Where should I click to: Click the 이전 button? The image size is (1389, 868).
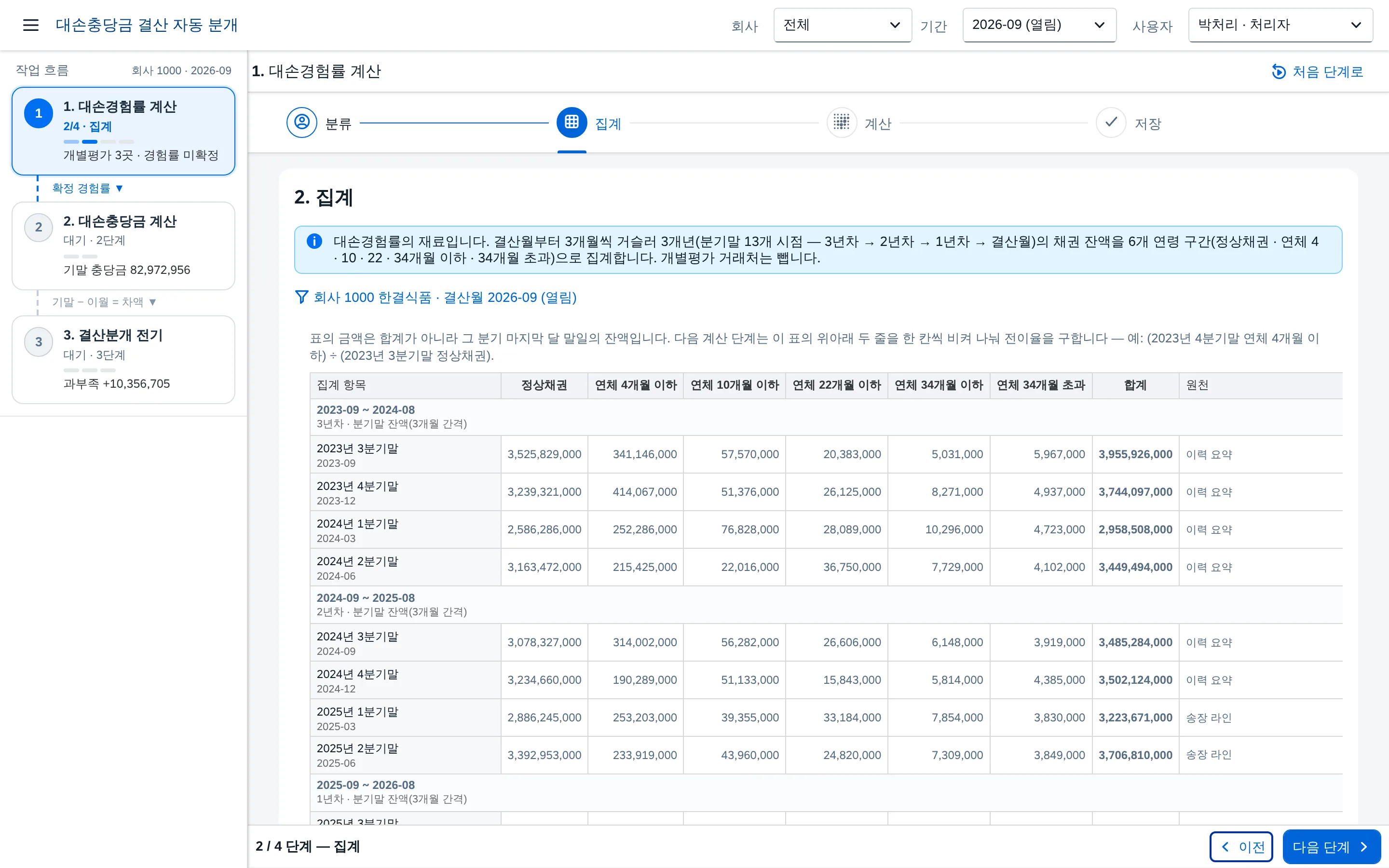click(x=1241, y=847)
